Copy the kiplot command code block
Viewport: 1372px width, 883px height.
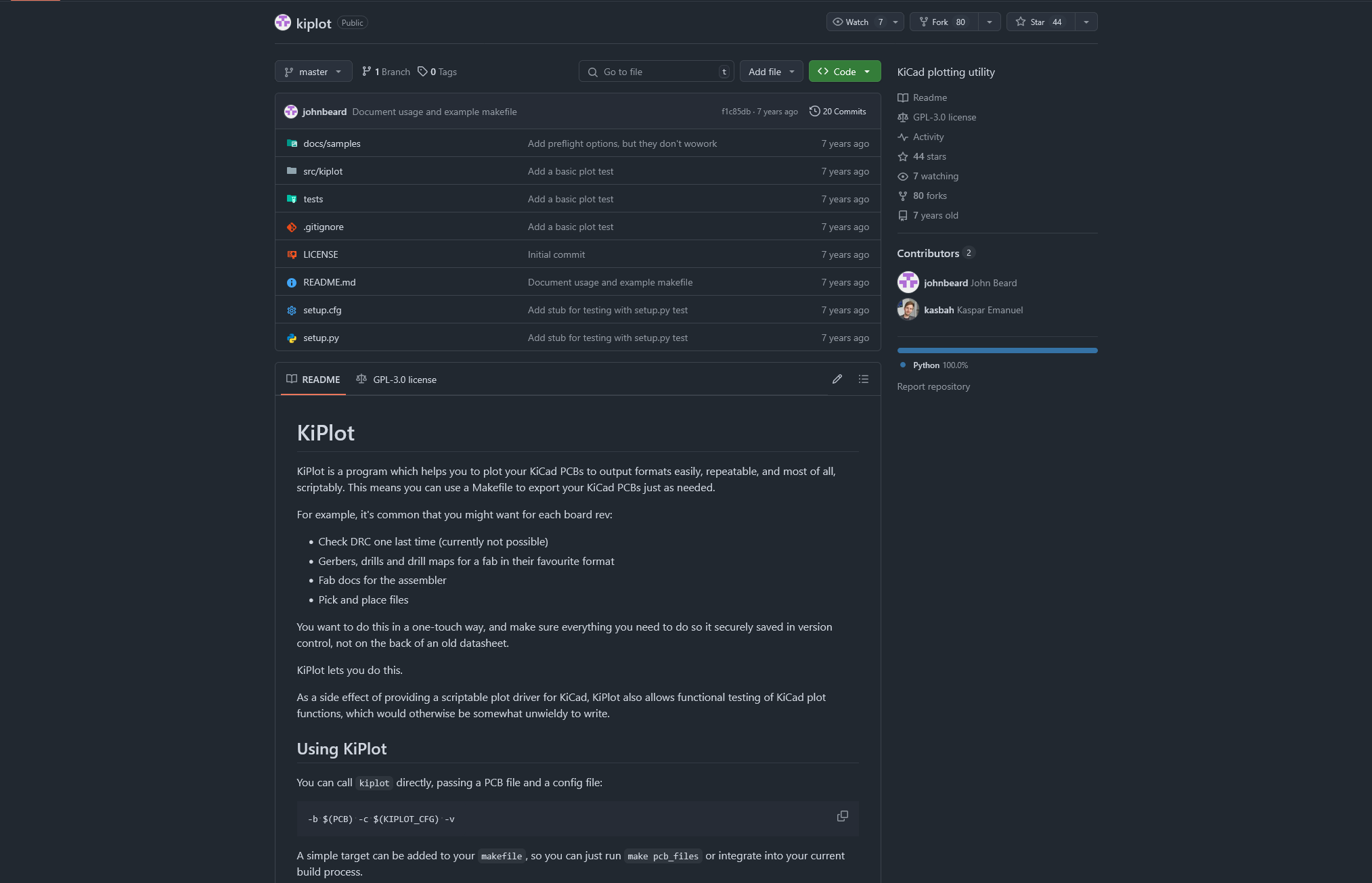(x=842, y=816)
